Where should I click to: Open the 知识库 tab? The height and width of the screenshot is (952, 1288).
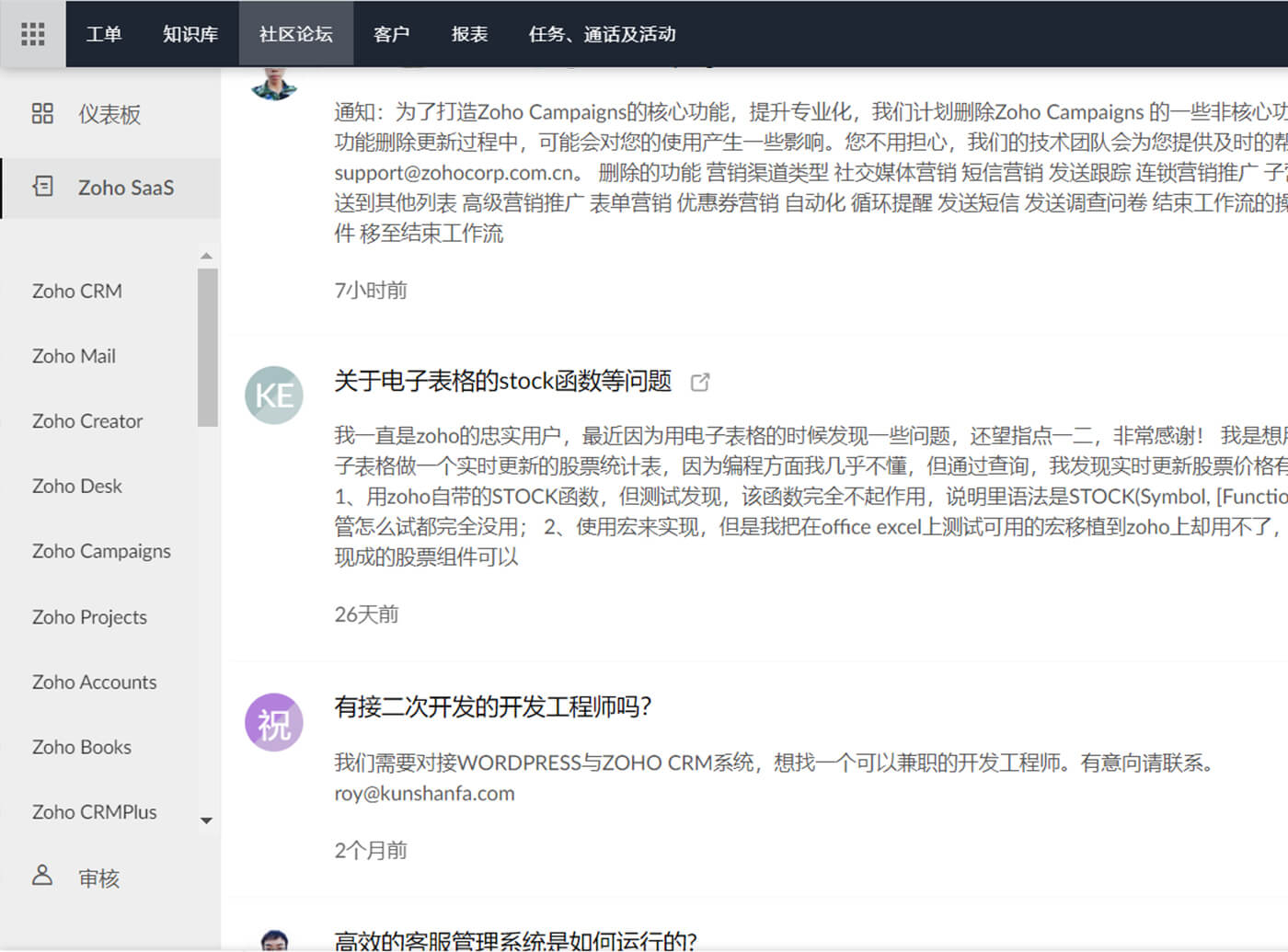pos(190,34)
